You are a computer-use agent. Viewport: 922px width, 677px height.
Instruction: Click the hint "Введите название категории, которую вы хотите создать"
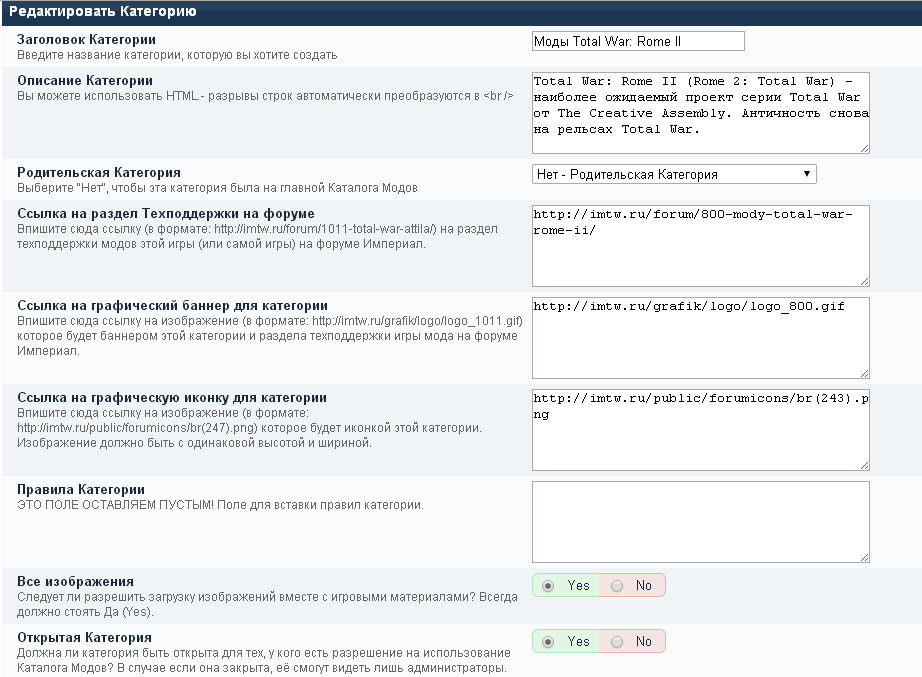click(177, 55)
